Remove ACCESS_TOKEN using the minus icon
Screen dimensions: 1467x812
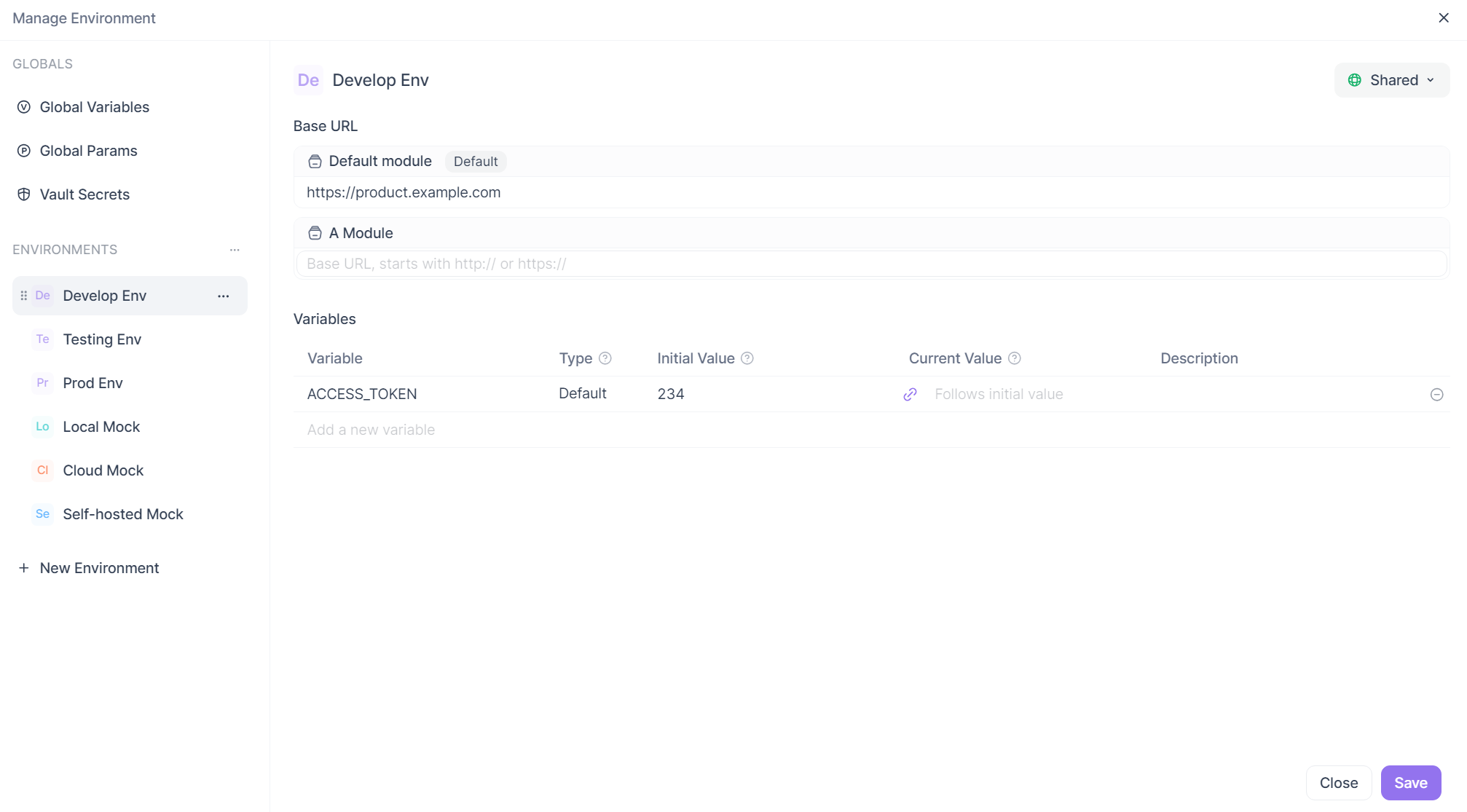coord(1437,394)
